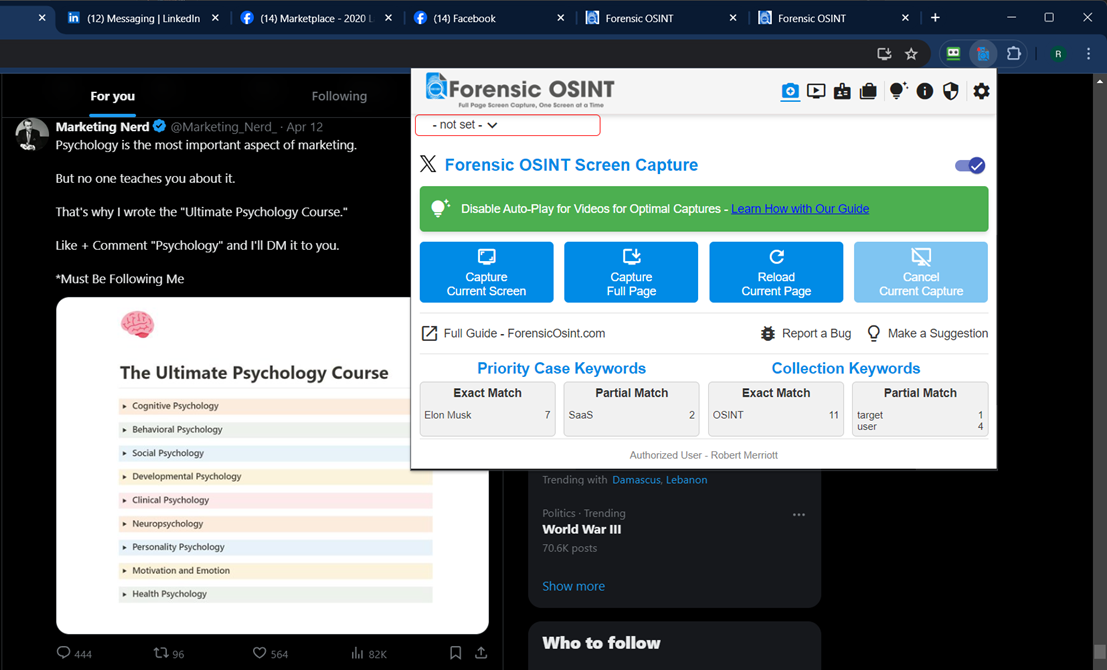Open a new browser tab with plus
1107x670 pixels.
click(x=935, y=18)
